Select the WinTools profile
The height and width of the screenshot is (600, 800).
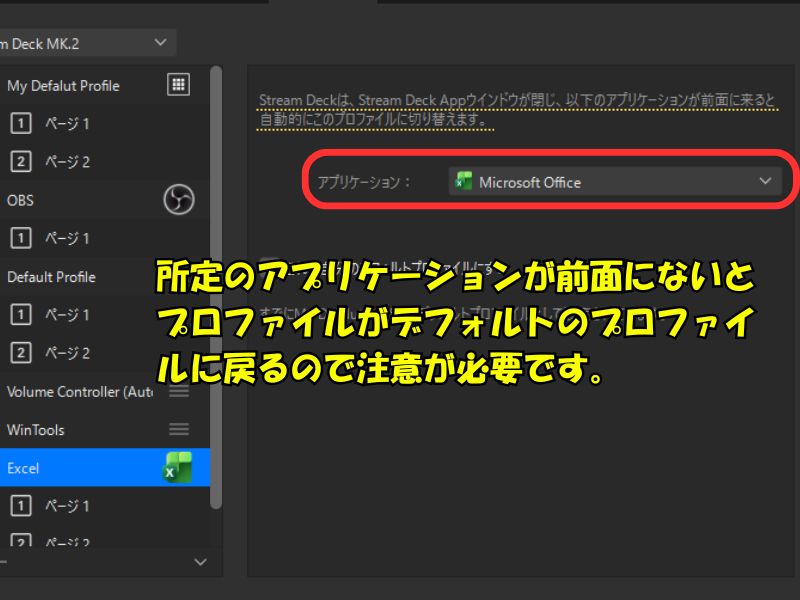point(36,430)
